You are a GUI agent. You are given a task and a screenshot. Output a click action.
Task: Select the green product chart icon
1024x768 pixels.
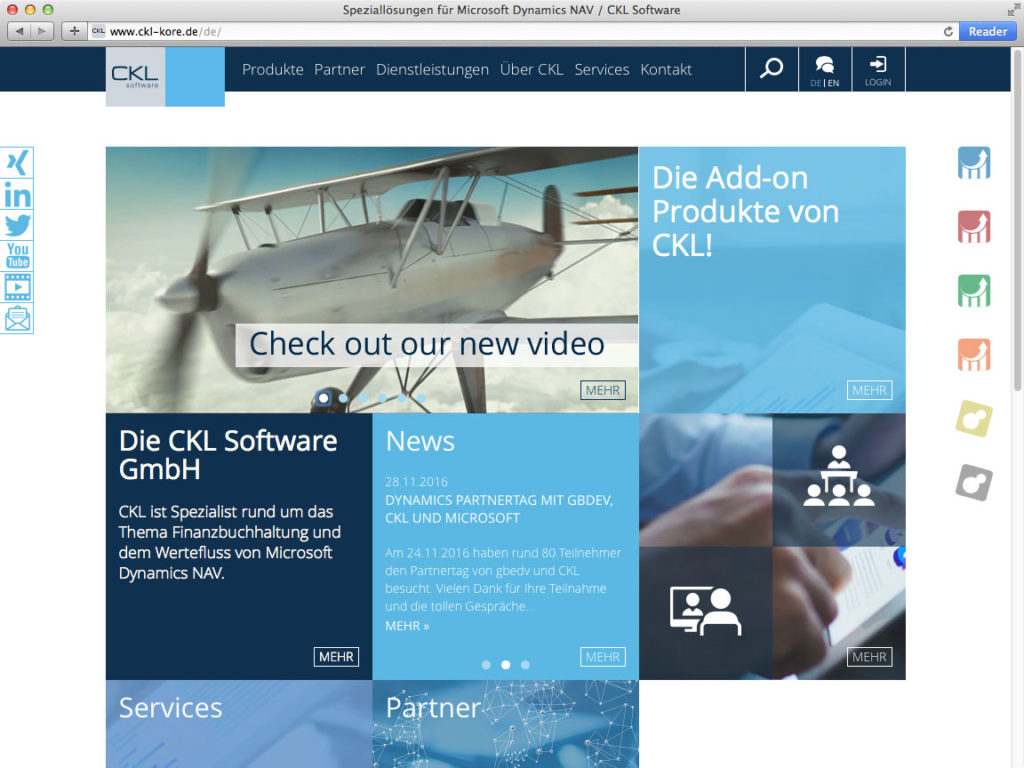coord(974,291)
